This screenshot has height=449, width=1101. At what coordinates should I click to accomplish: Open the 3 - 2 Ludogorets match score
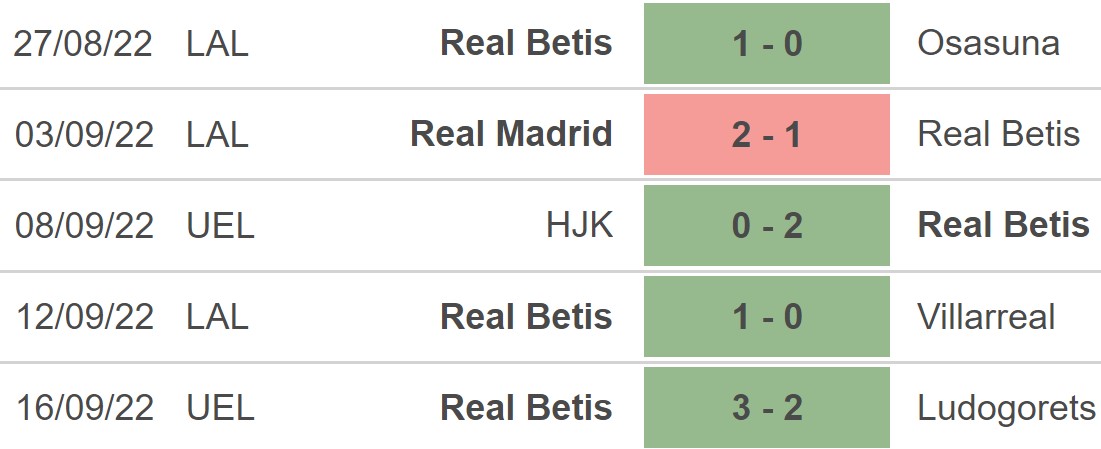[766, 407]
